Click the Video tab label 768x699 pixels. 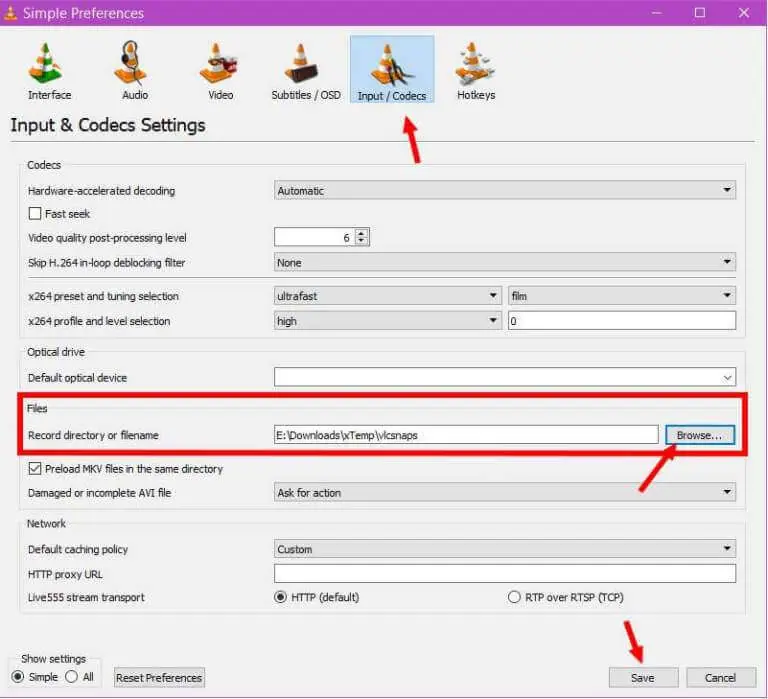(220, 95)
